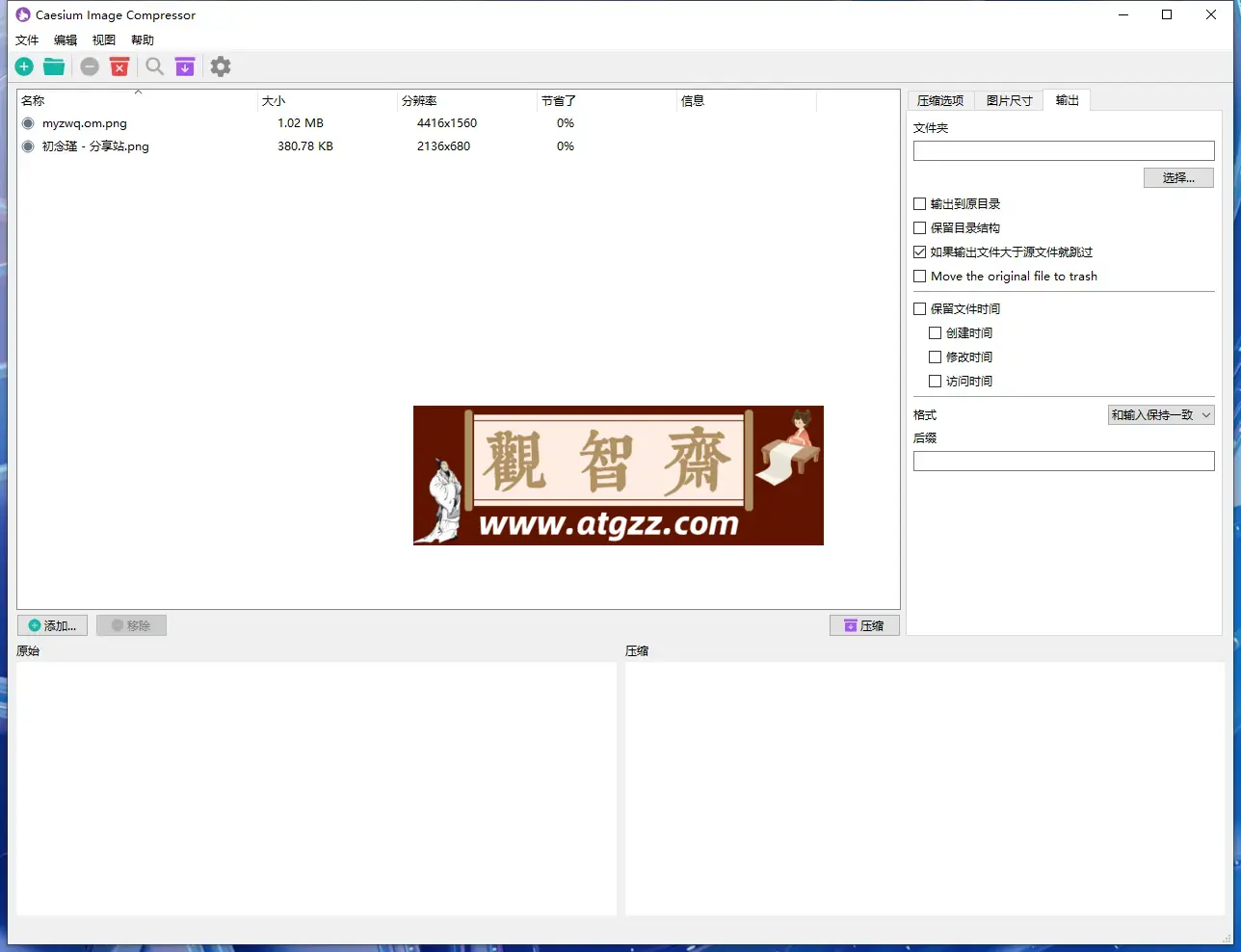Screen dimensions: 1241x952
Task: Click into the 文件夹 output folder field
Action: click(x=1064, y=151)
